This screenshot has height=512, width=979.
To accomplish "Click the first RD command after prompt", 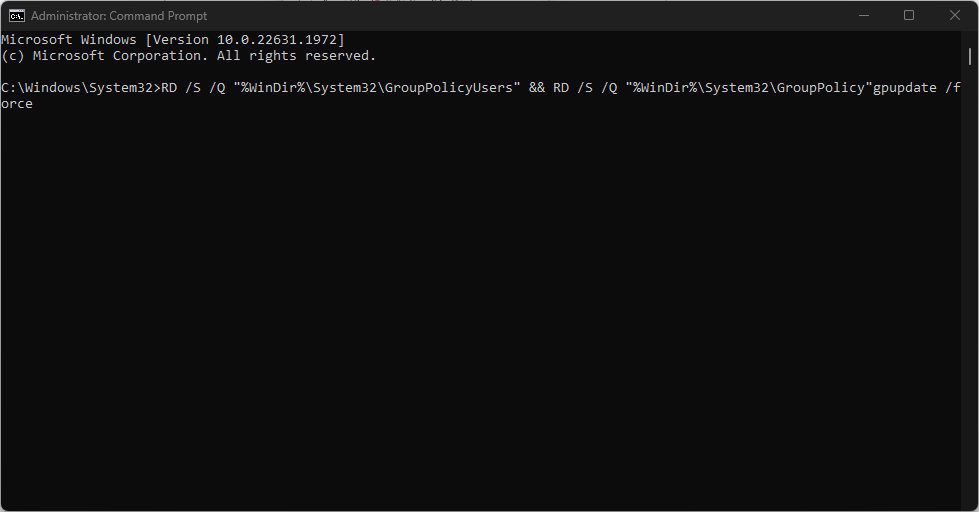I will click(169, 88).
